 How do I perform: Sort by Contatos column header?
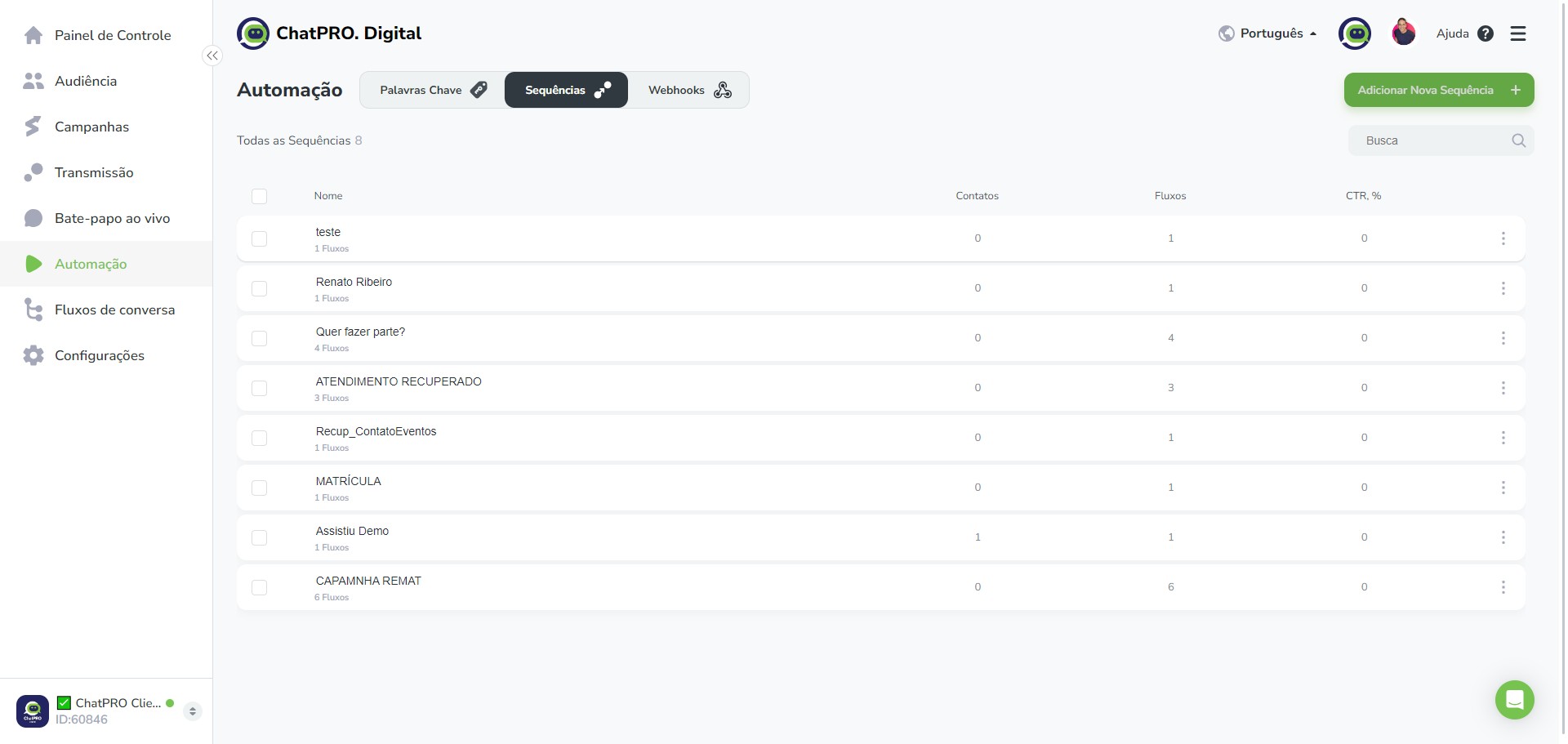pyautogui.click(x=977, y=196)
